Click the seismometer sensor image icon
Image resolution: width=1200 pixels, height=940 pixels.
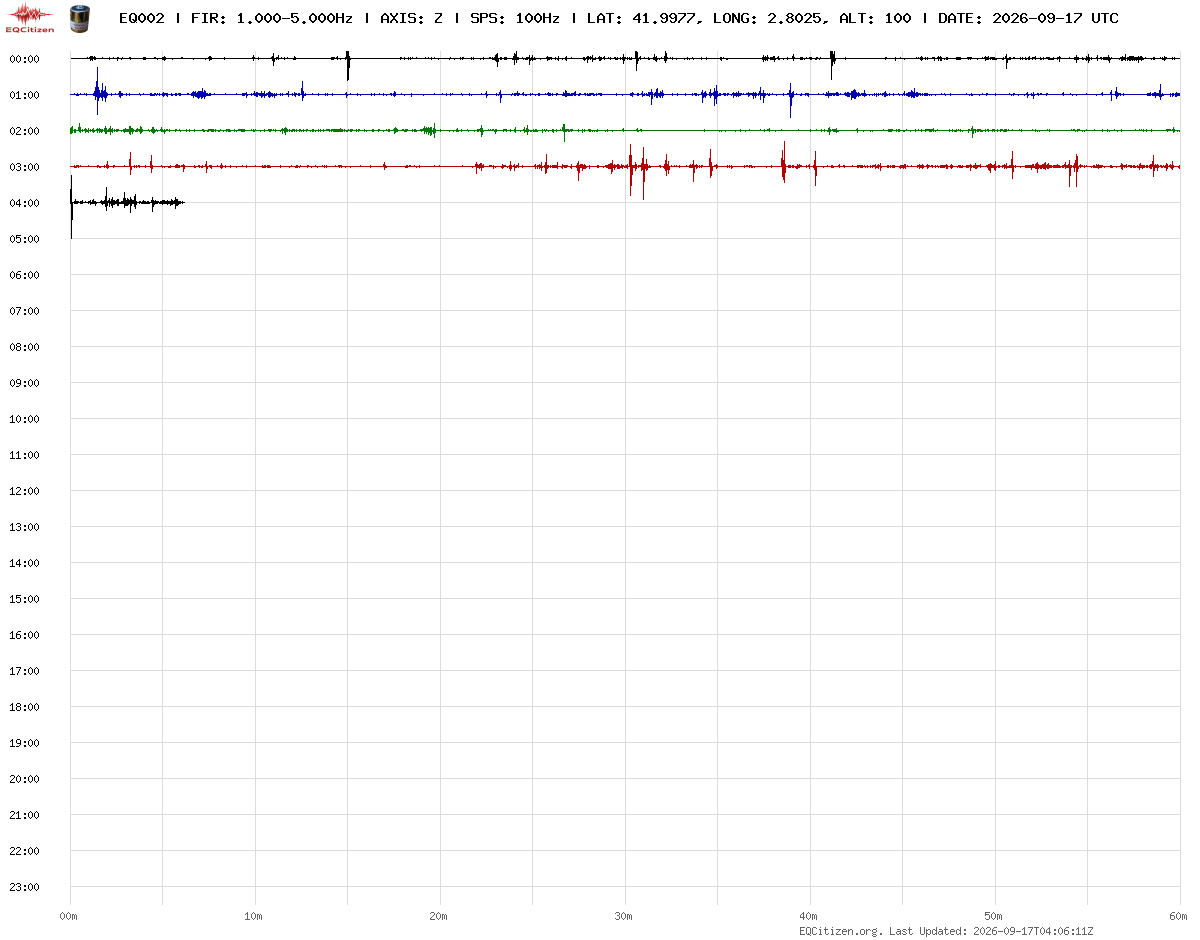[78, 17]
